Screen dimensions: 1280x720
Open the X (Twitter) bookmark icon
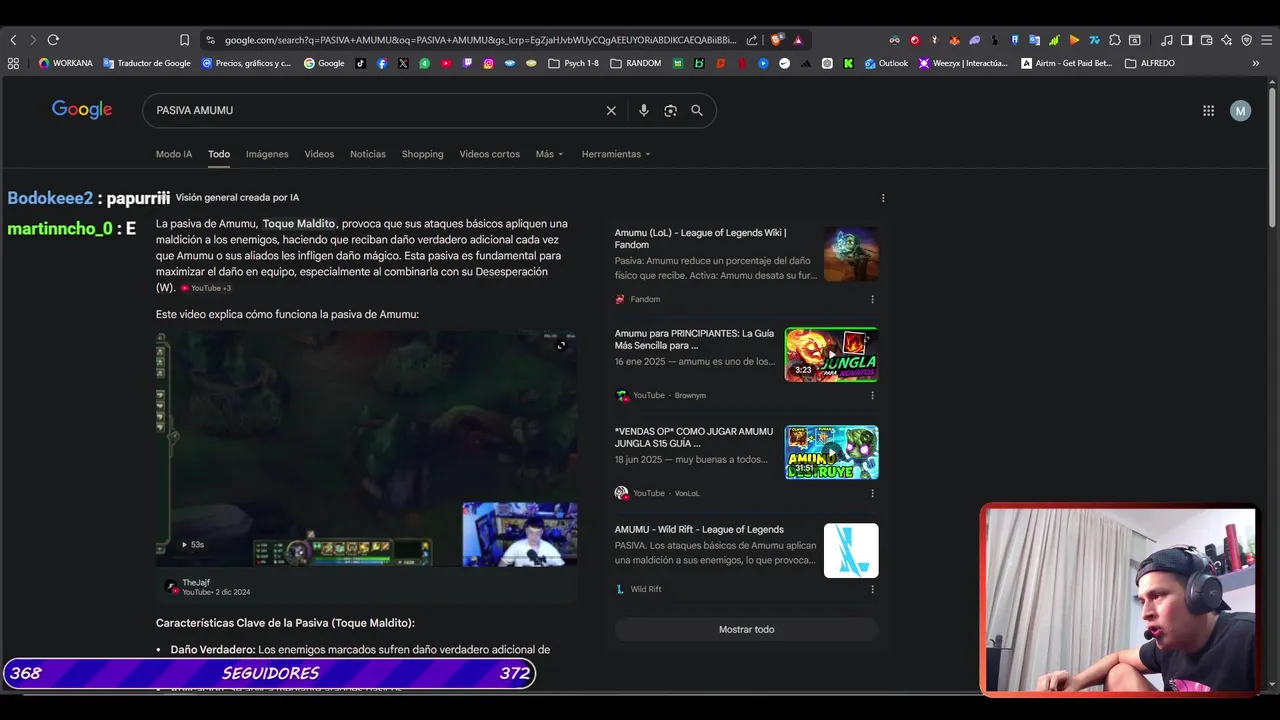click(403, 63)
